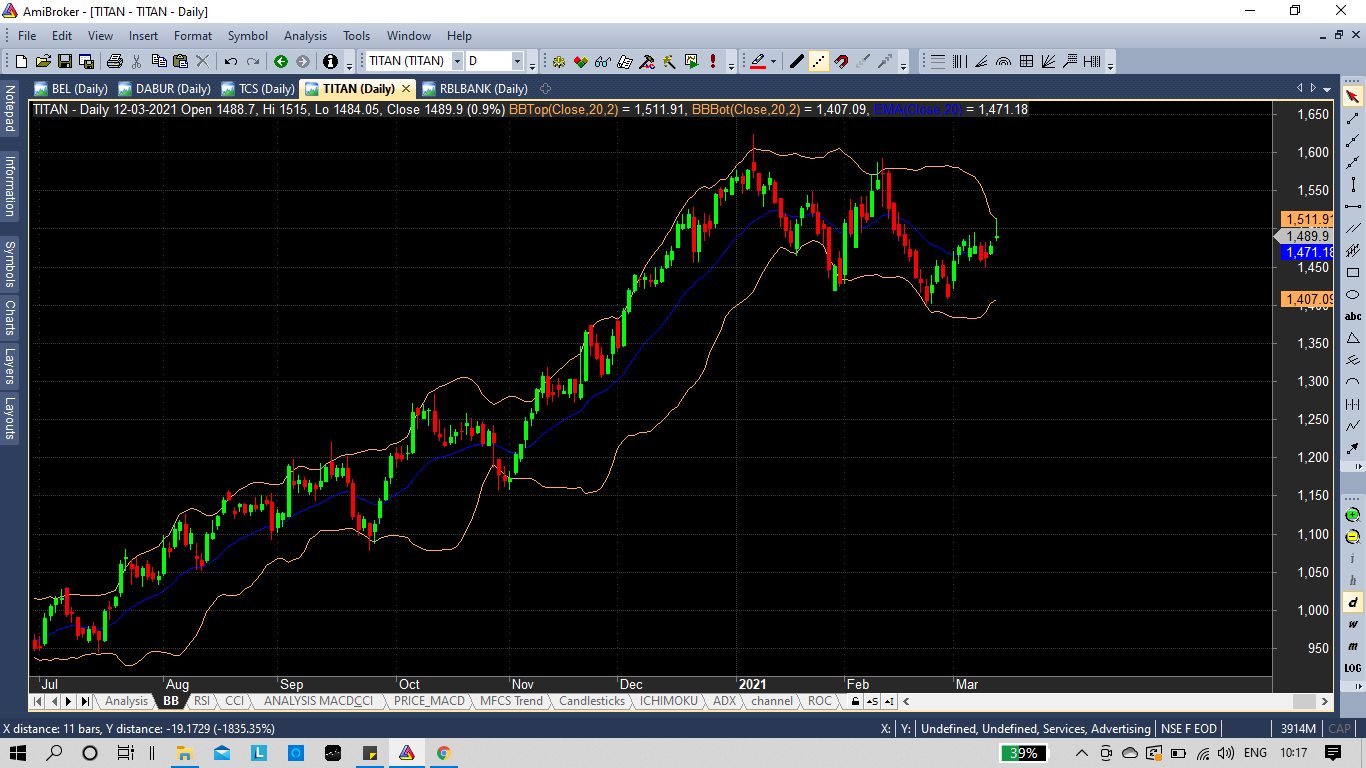Select the grid study icon

pos(1026,61)
